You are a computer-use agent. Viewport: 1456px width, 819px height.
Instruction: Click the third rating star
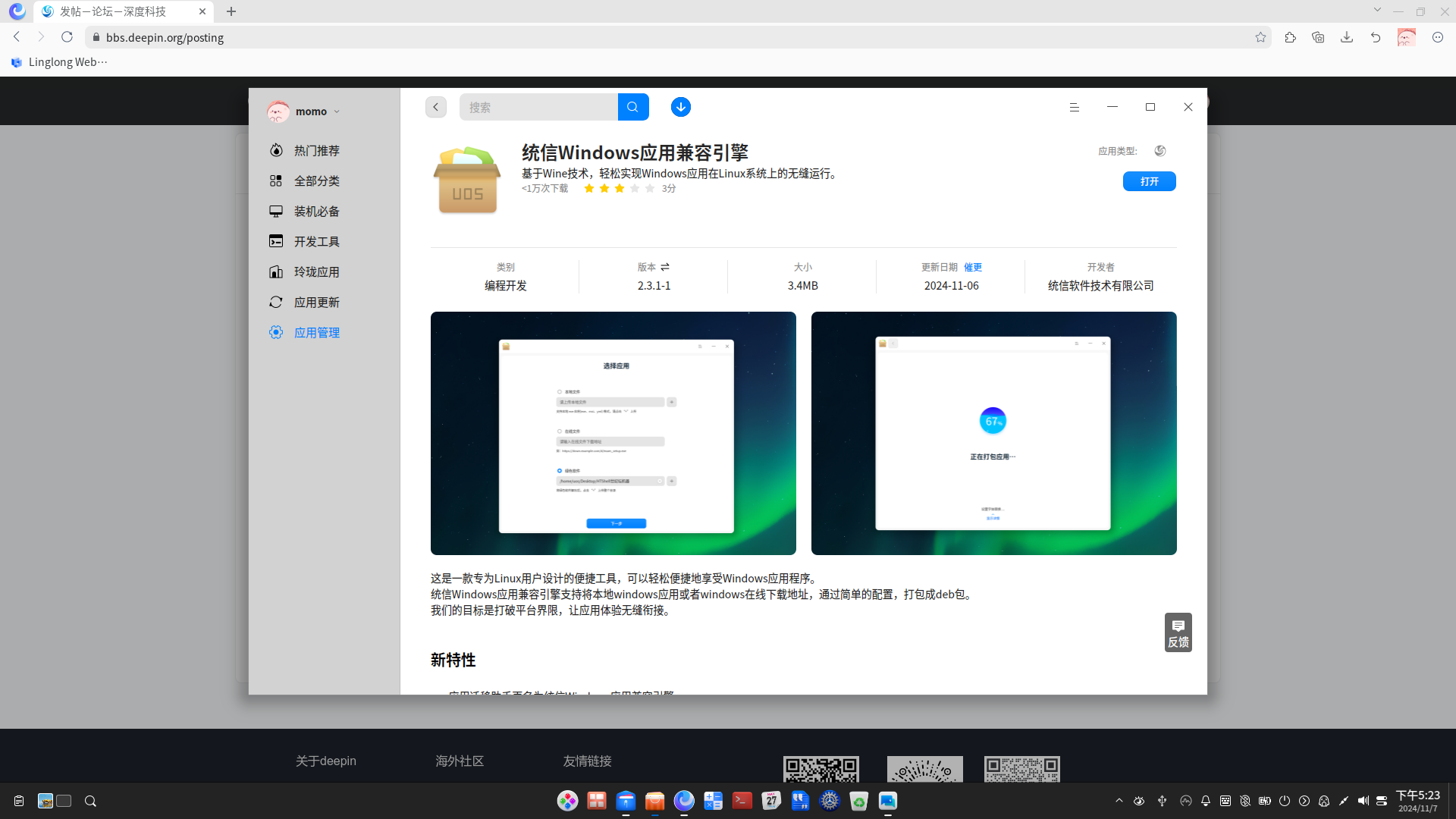click(620, 188)
